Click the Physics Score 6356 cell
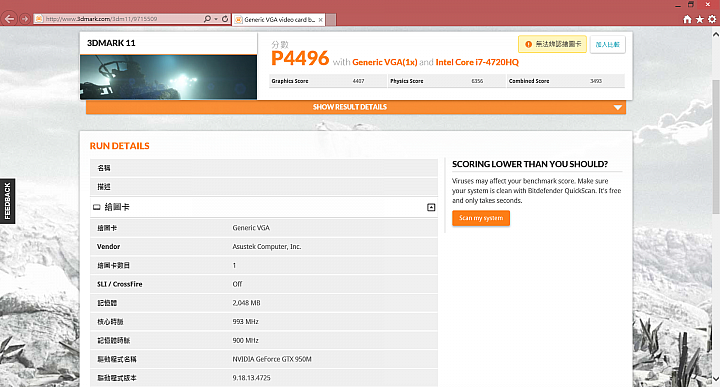 tap(447, 81)
